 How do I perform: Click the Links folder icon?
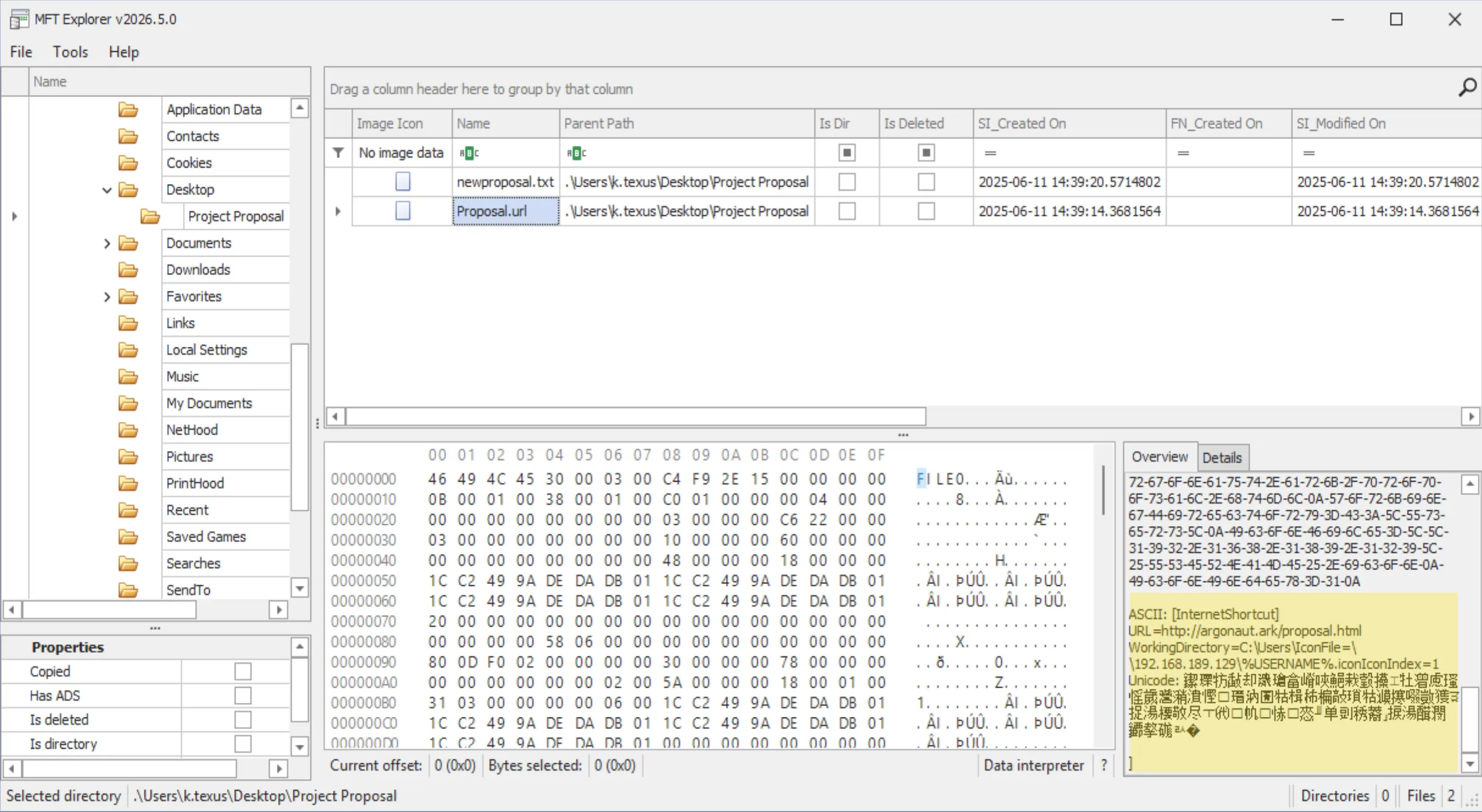pyautogui.click(x=128, y=324)
